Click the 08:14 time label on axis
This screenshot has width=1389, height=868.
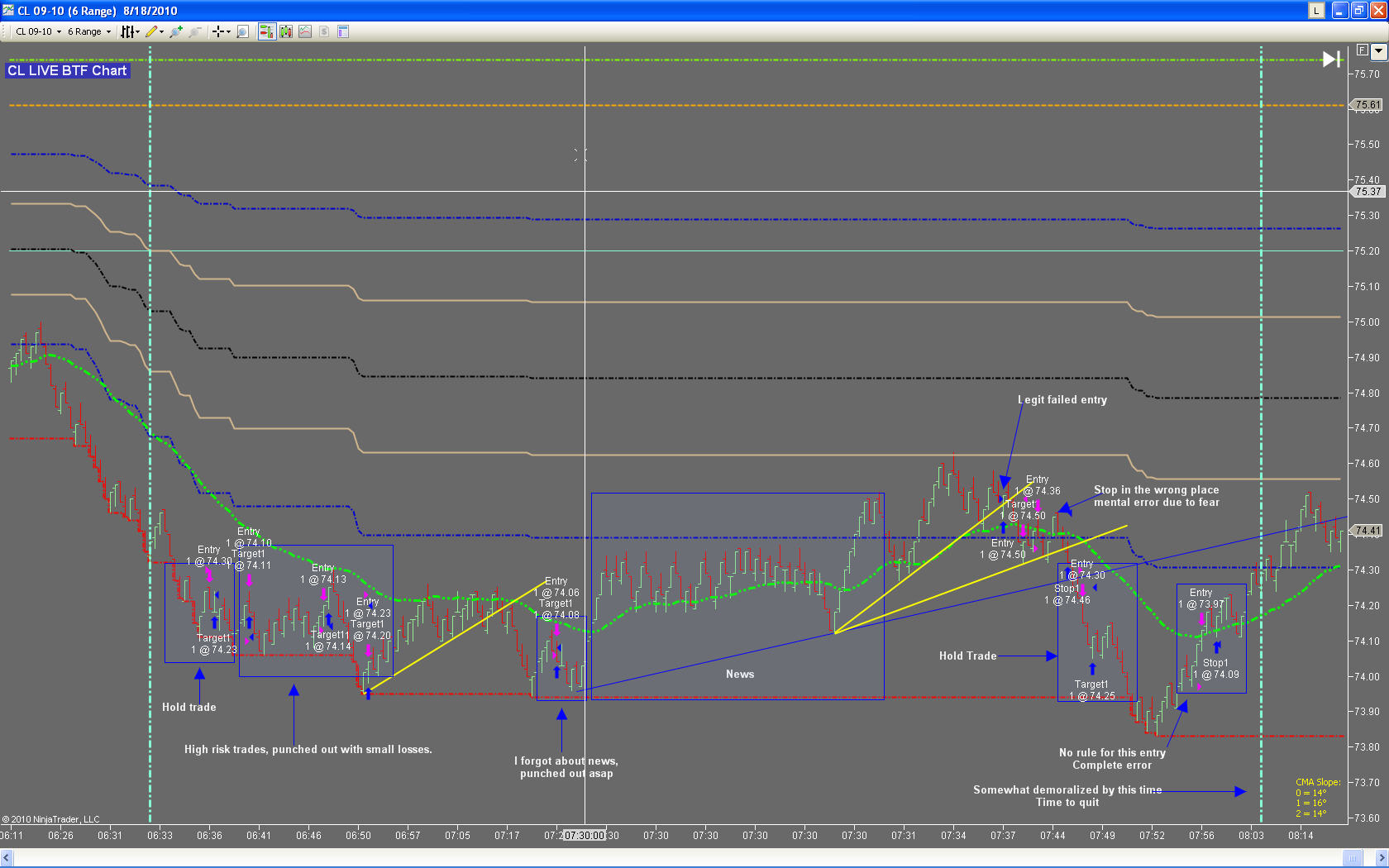tap(1301, 836)
